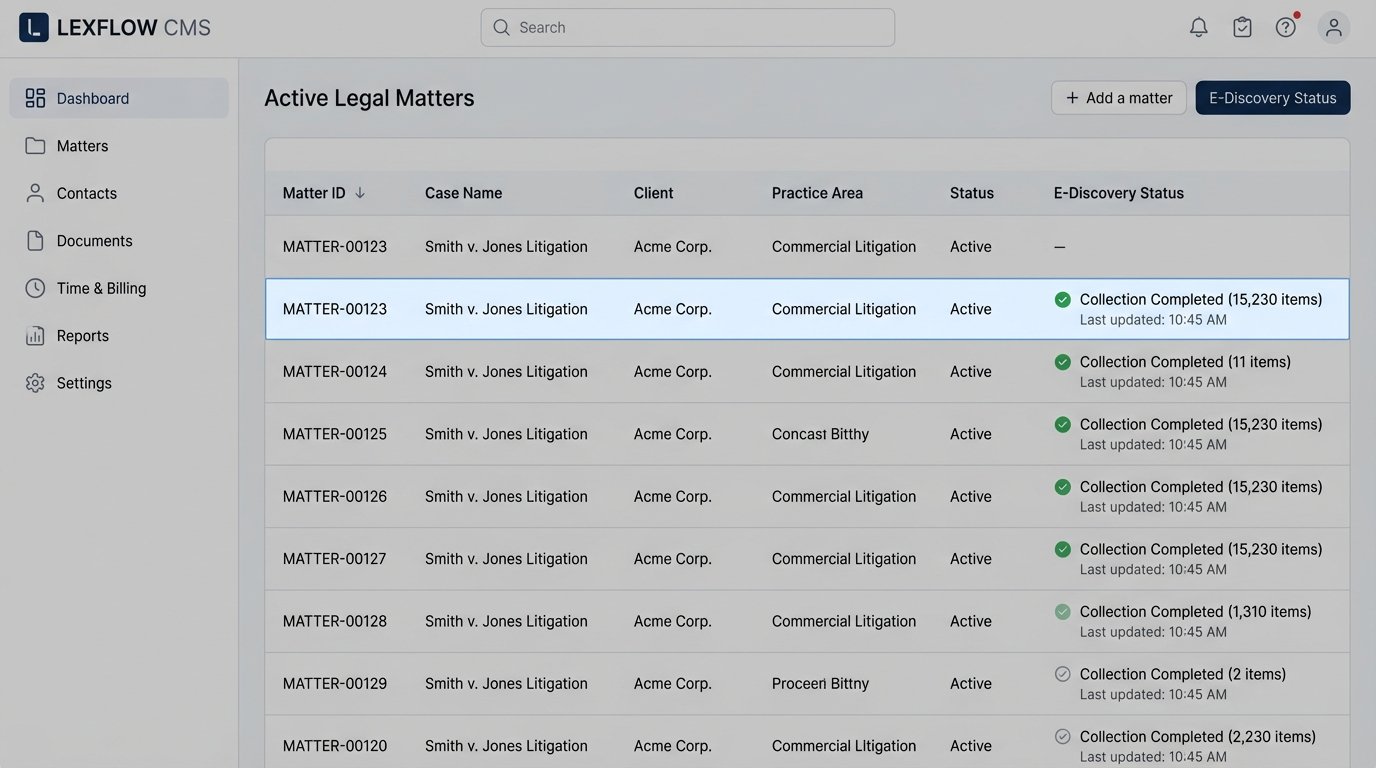
Task: Click inside the Search input field
Action: click(x=687, y=27)
